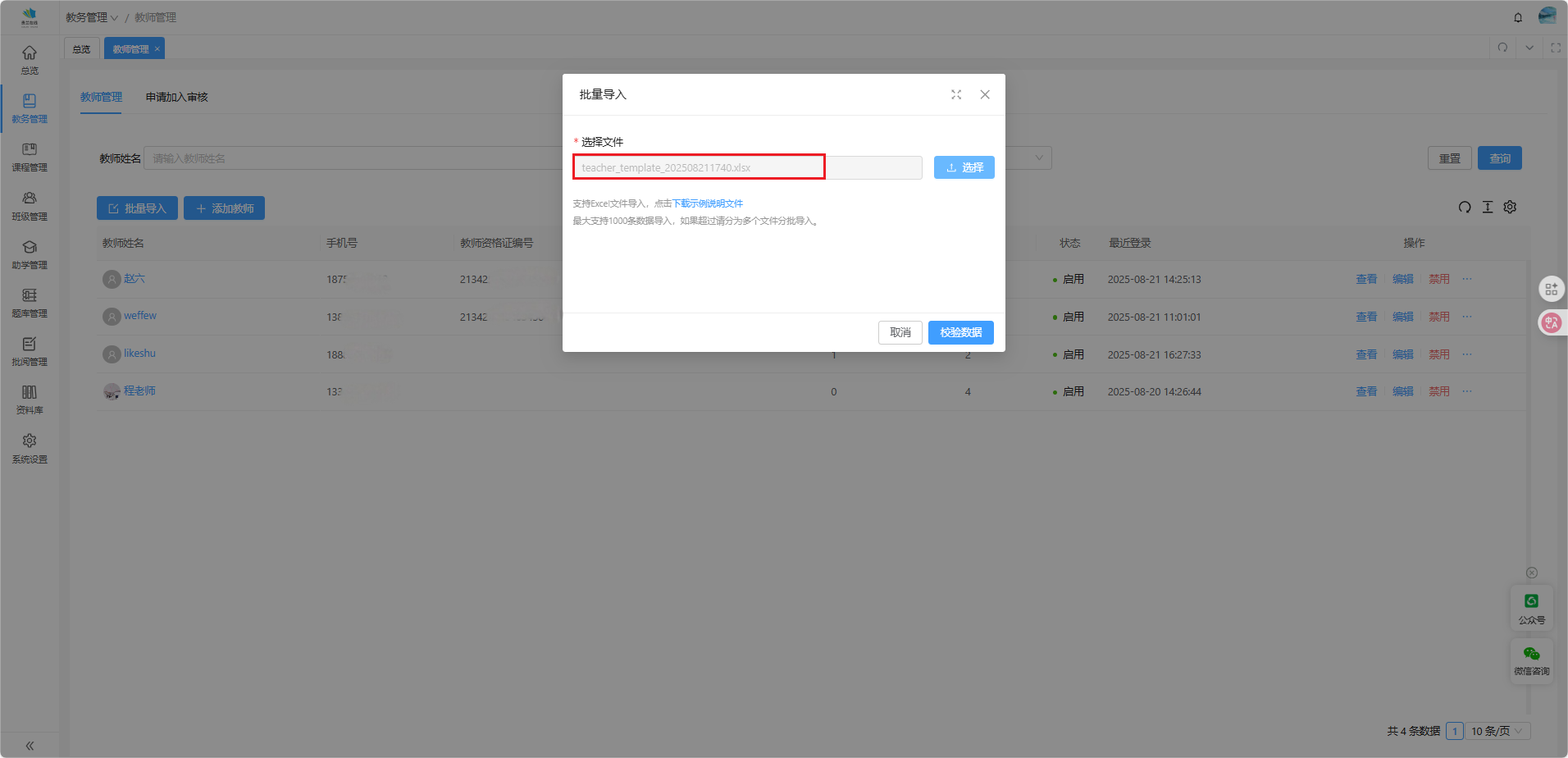The image size is (1568, 758).
Task: Switch to the 申请加入审核 tab
Action: point(176,97)
